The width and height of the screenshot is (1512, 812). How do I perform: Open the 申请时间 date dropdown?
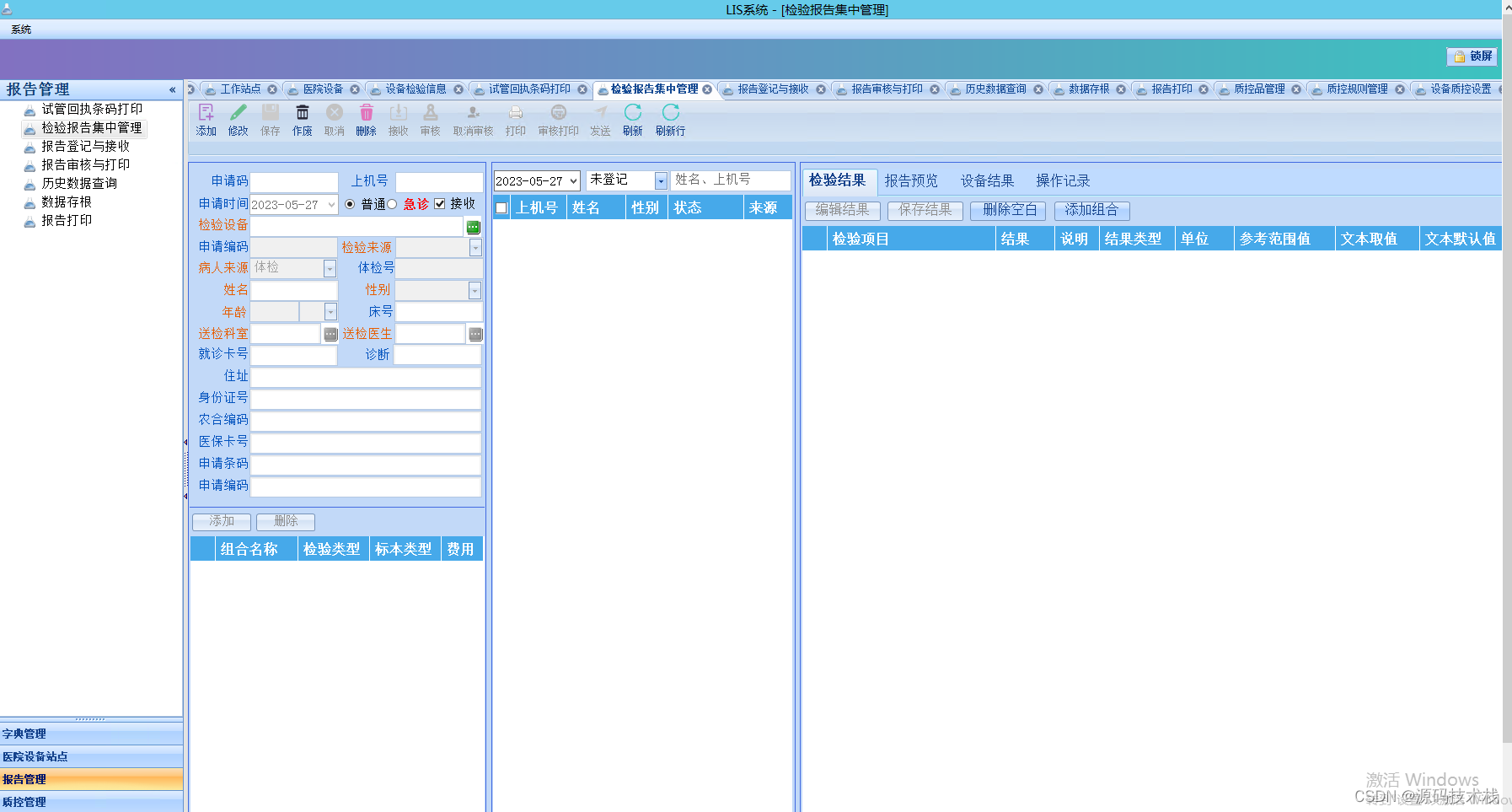pos(331,204)
